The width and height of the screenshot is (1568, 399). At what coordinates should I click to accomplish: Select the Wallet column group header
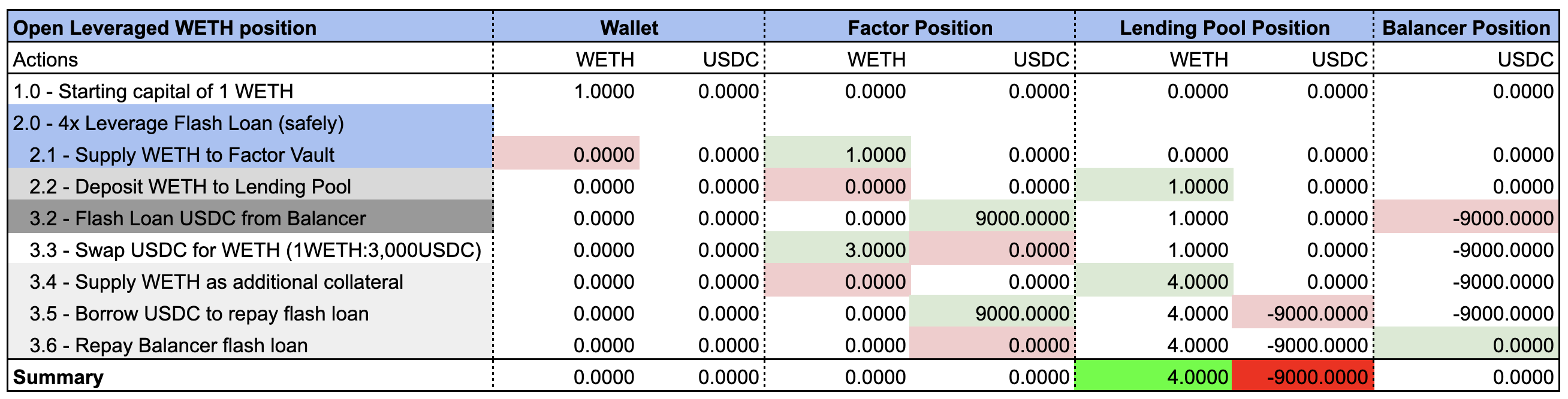[629, 28]
